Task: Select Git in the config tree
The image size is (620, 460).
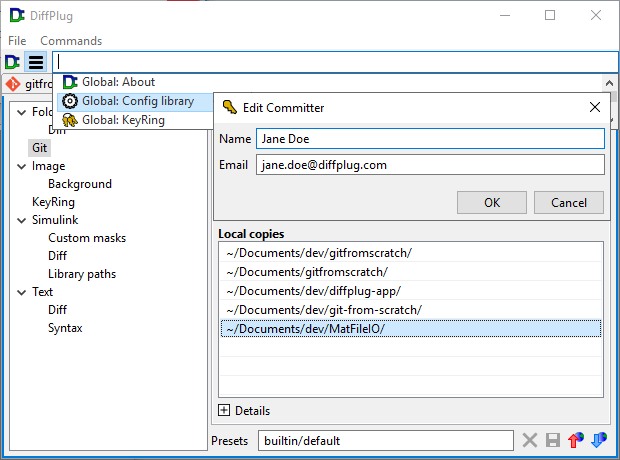Action: [40, 148]
